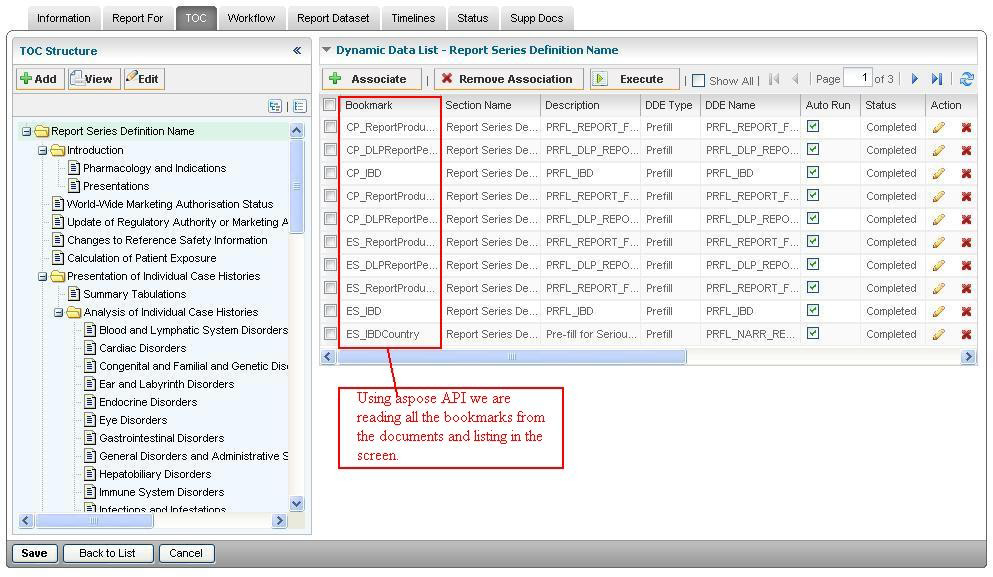
Task: Edit the ES_DLPReportPe row with pencil icon
Action: (939, 265)
